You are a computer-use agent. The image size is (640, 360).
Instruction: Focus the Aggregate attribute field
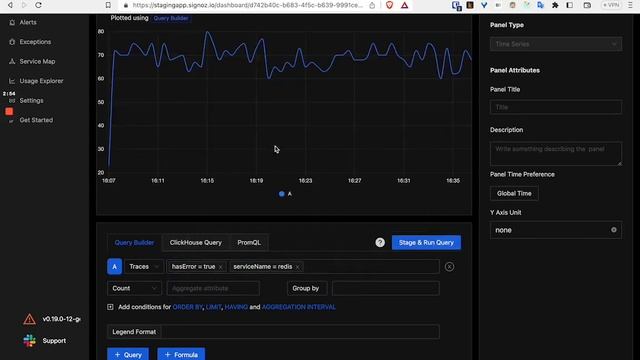pos(213,289)
